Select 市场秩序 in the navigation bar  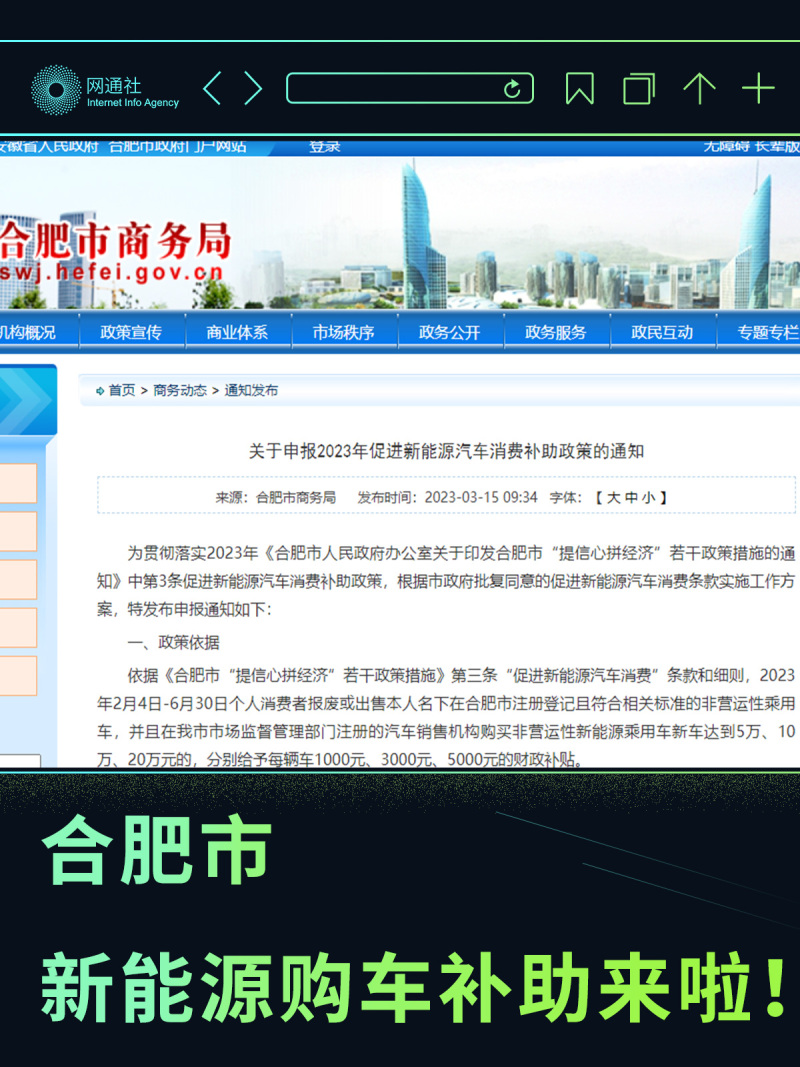pos(343,332)
